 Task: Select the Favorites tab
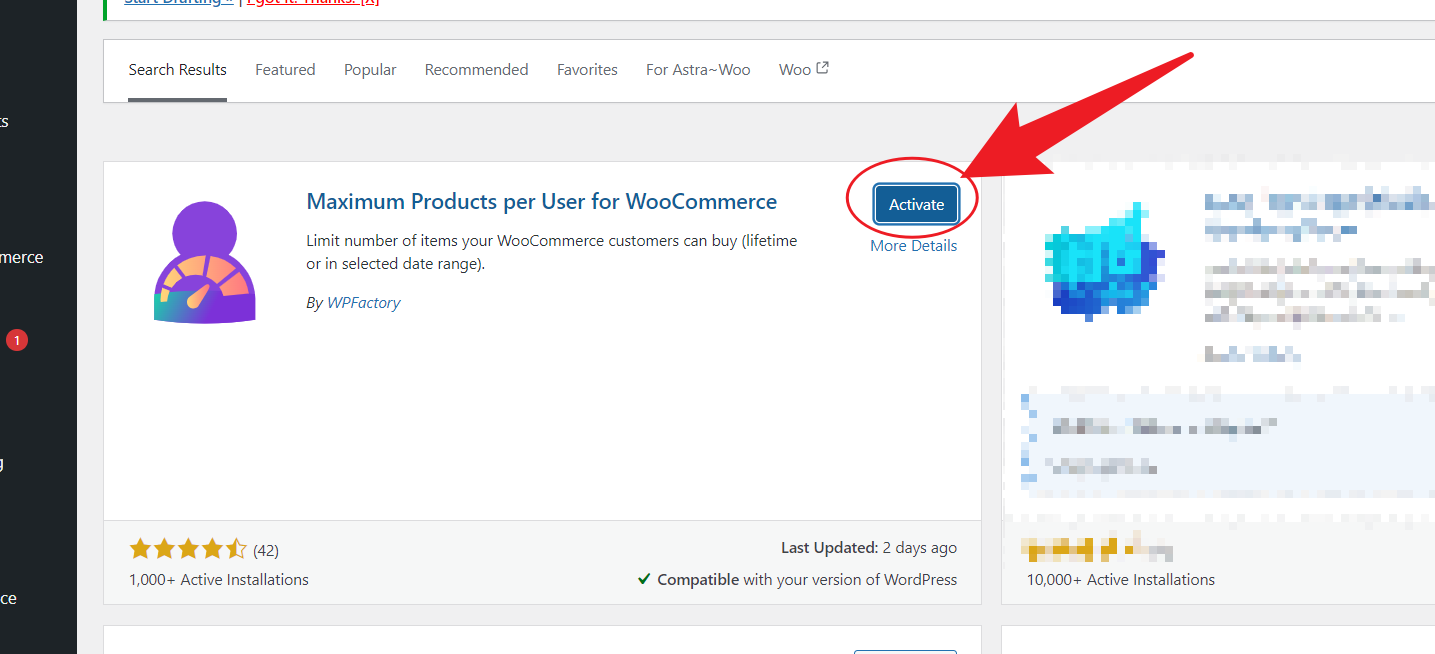[587, 70]
